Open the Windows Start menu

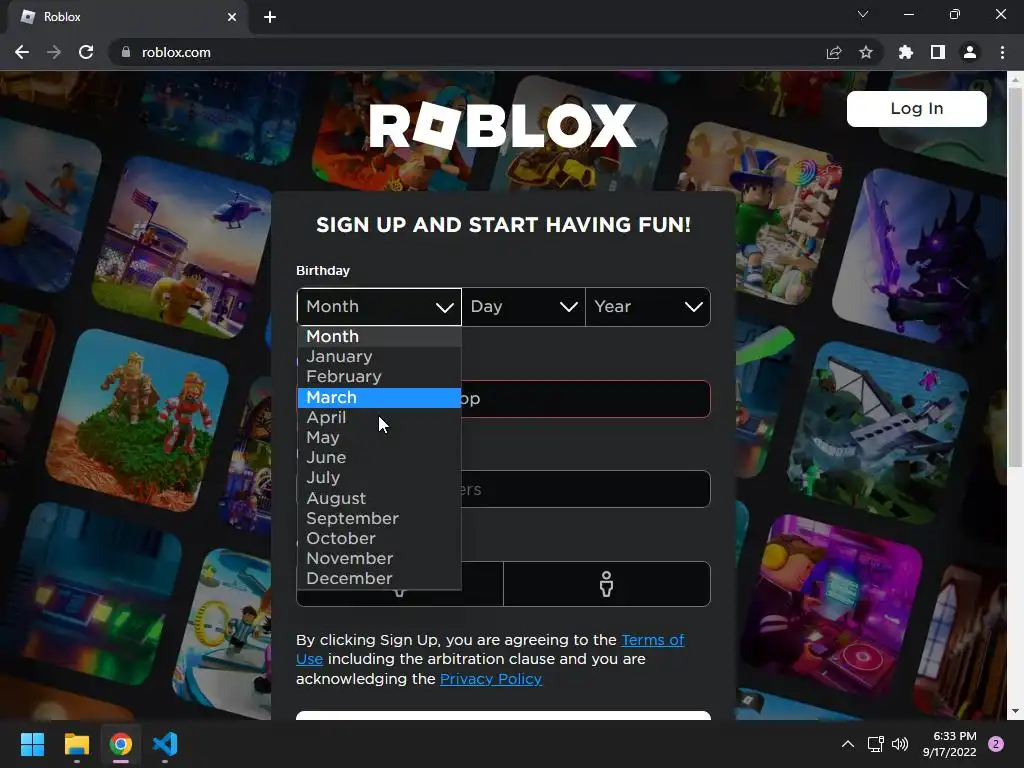(x=32, y=744)
